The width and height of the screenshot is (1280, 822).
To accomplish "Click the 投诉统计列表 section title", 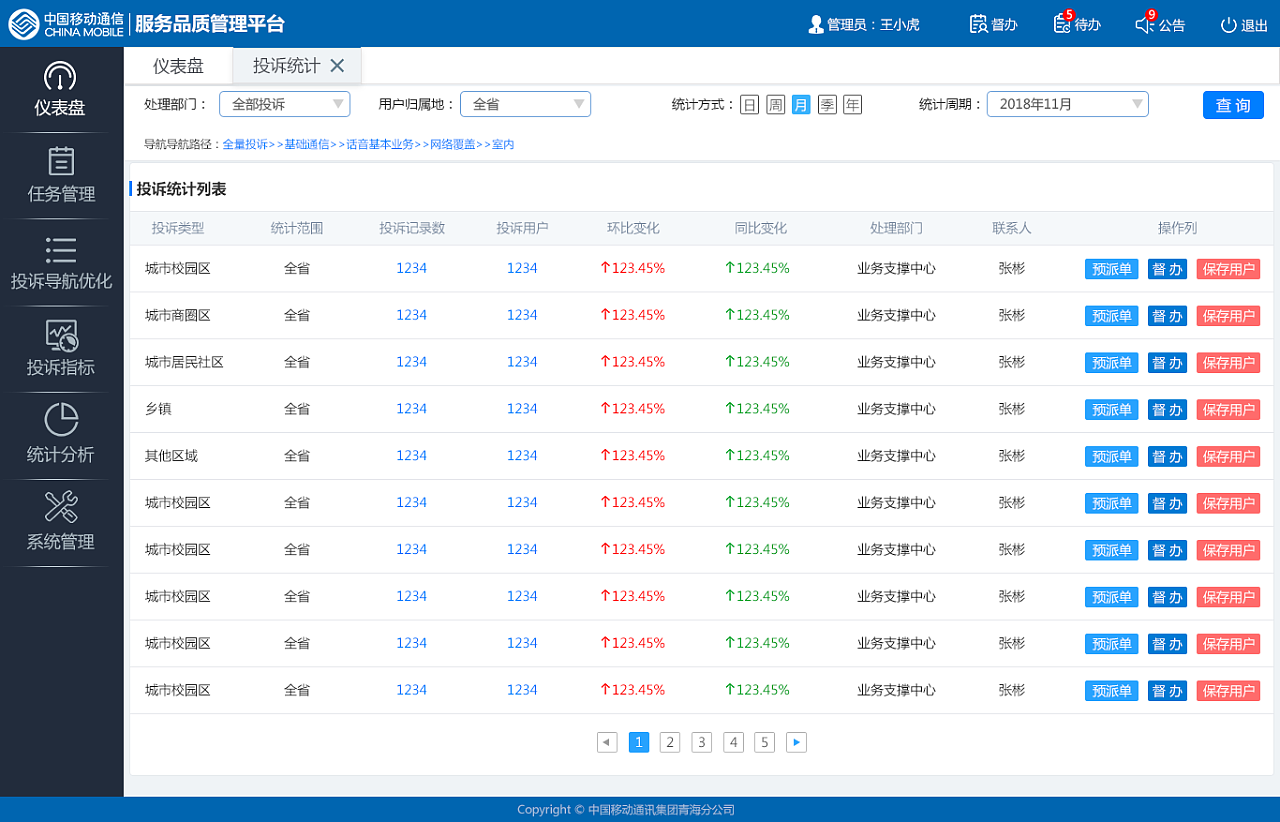I will [x=182, y=189].
